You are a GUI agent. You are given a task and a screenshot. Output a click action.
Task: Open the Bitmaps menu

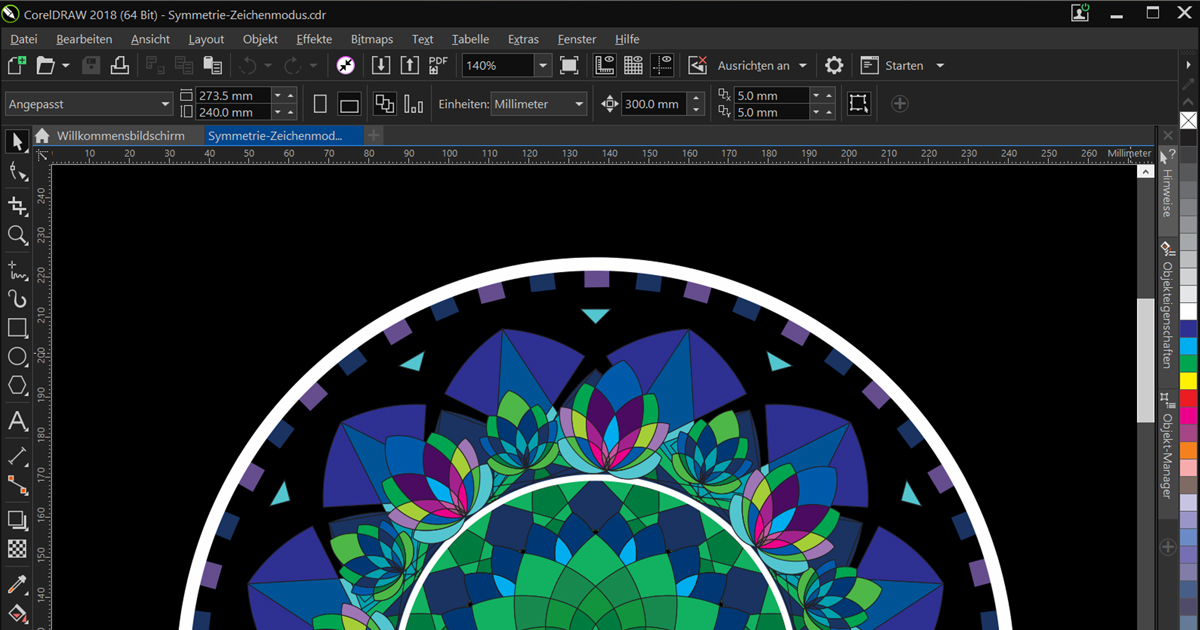pyautogui.click(x=372, y=39)
